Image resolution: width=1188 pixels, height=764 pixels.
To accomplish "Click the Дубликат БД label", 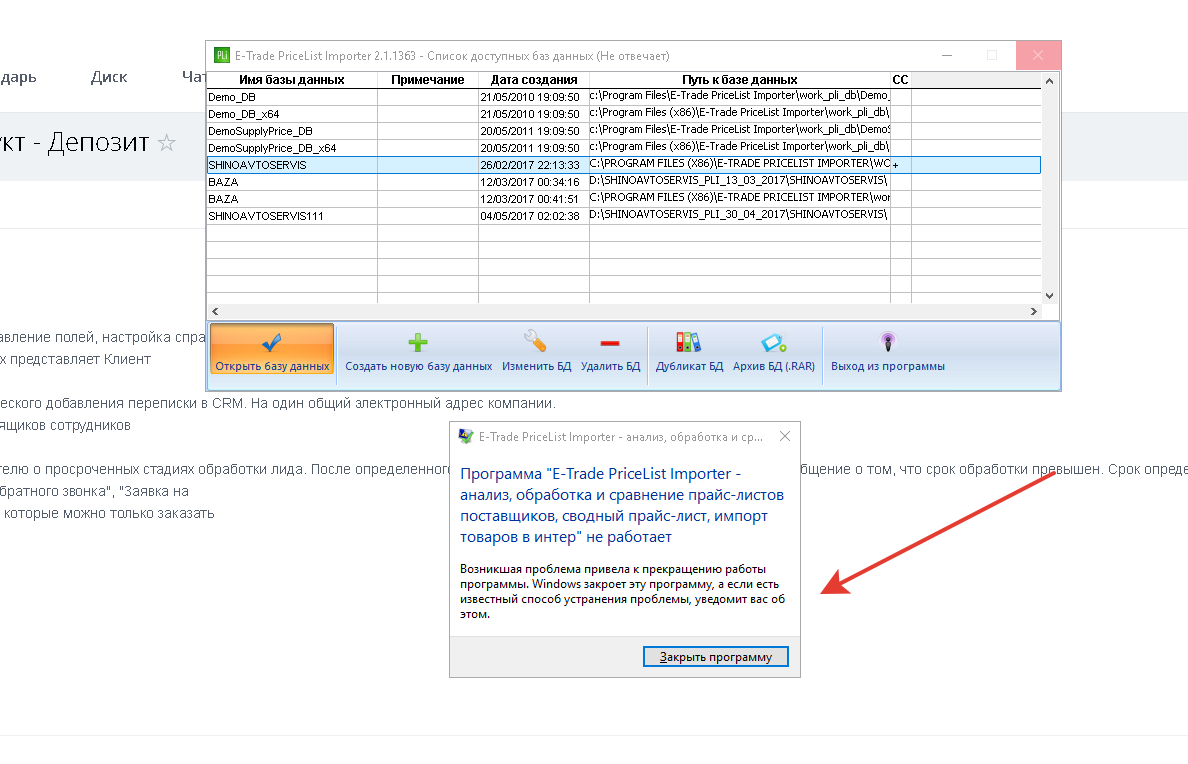I will pos(689,366).
